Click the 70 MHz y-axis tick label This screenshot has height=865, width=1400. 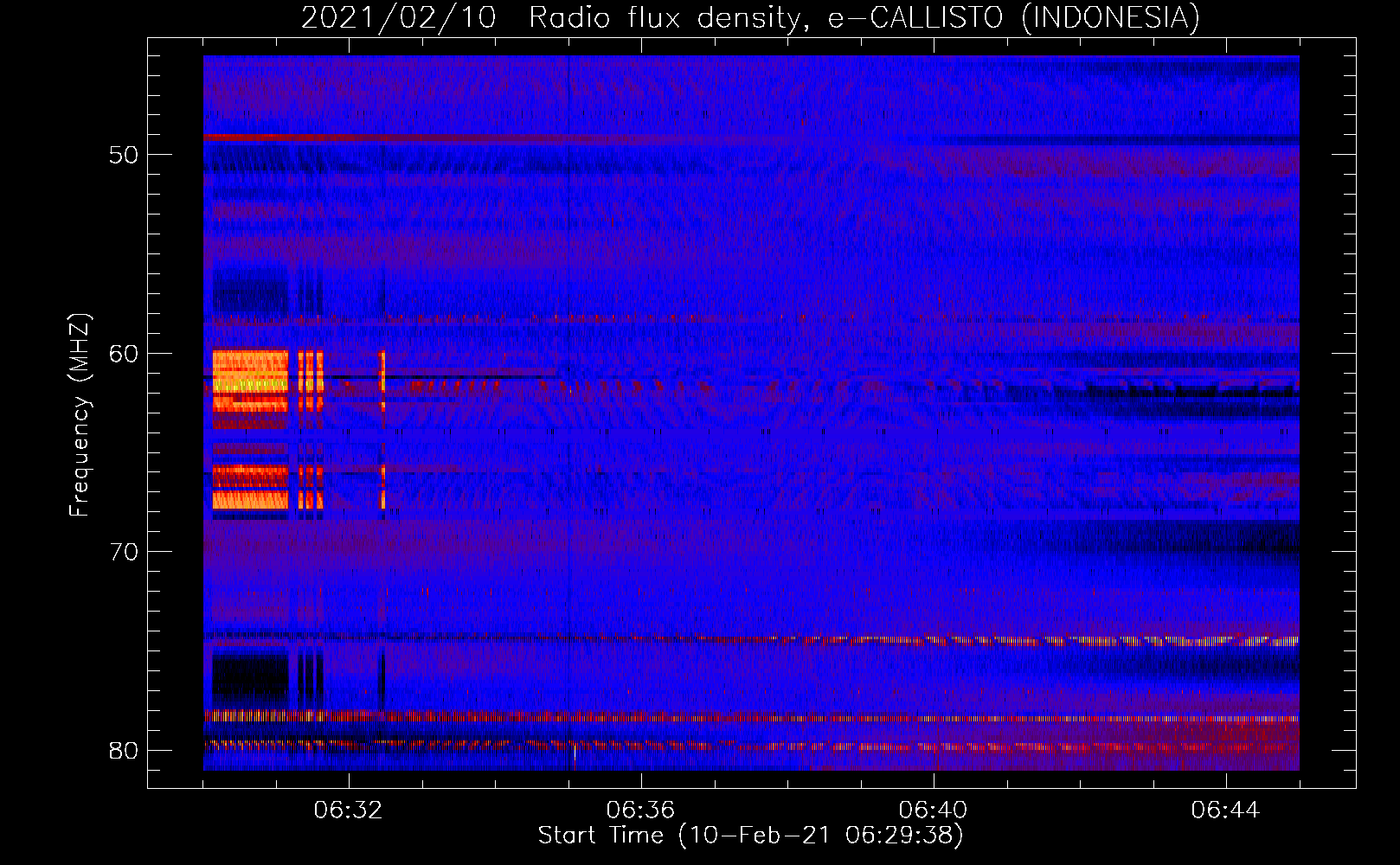(x=124, y=552)
